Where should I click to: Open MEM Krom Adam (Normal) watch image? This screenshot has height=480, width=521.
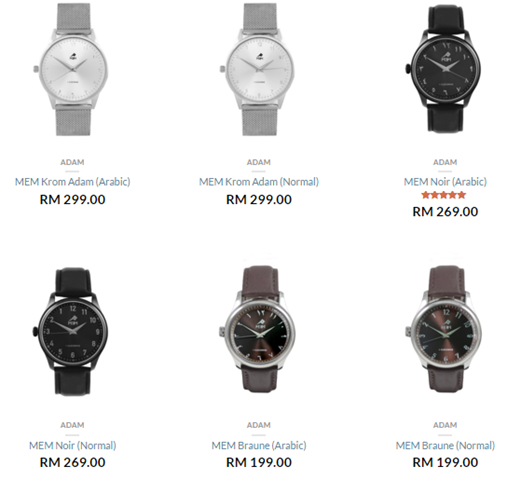pos(259,69)
